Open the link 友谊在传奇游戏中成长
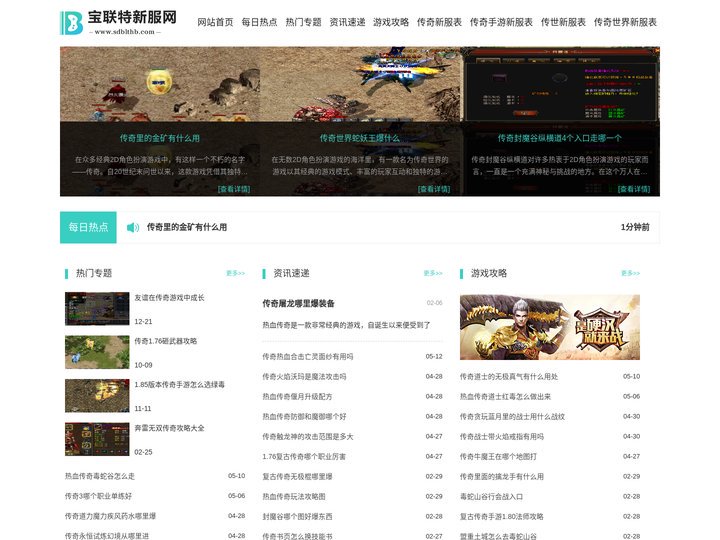Viewport: 720px width, 540px height. (169, 298)
